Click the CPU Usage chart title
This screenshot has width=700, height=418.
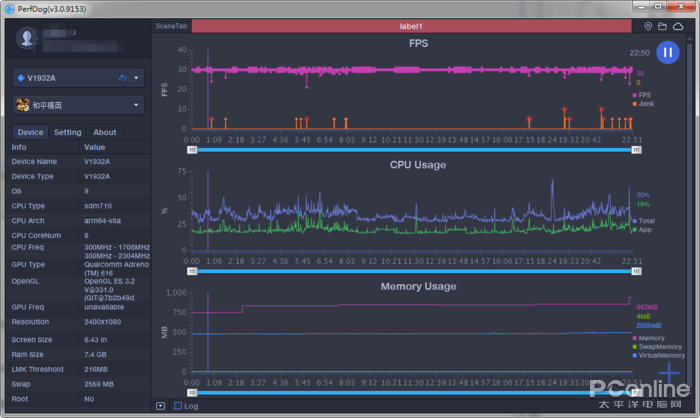coord(418,165)
